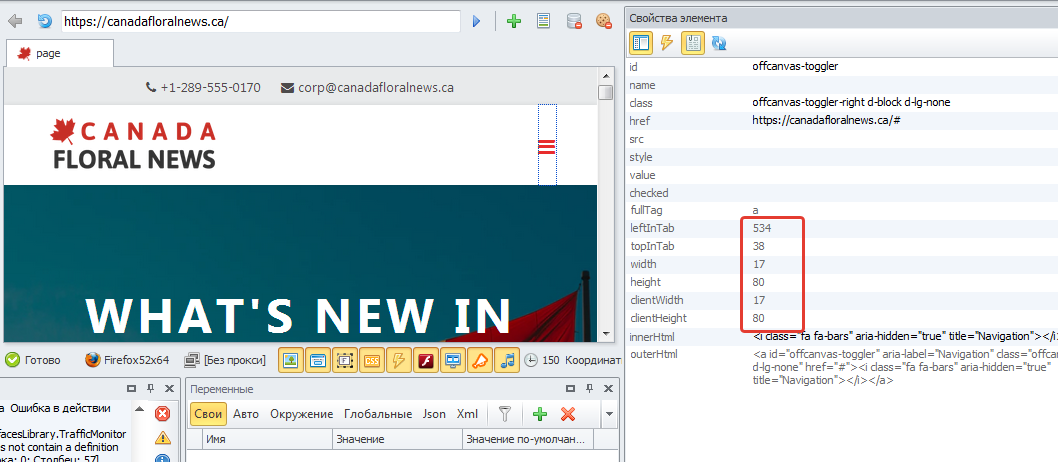Click the Значение column header

pos(397,439)
